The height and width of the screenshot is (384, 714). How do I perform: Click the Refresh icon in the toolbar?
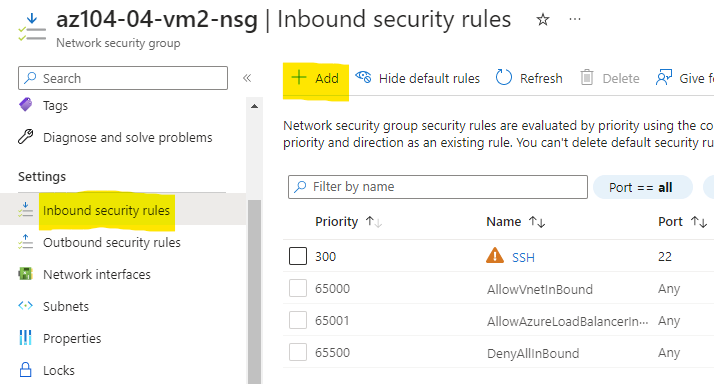pyautogui.click(x=504, y=78)
